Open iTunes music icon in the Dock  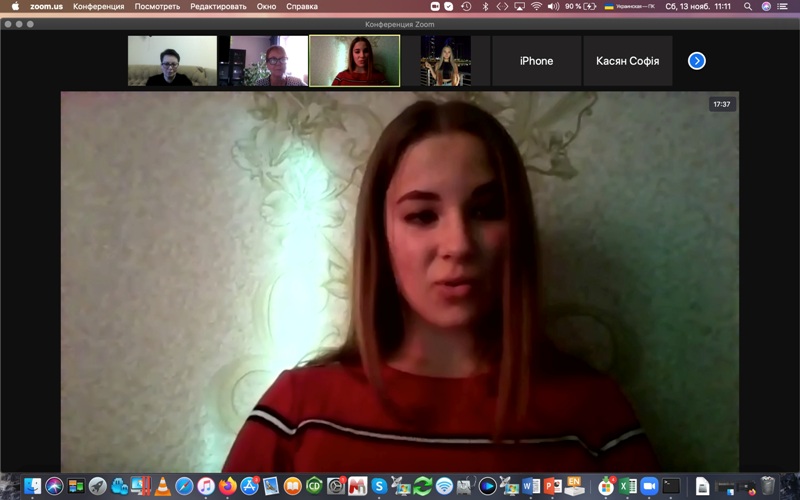tap(206, 486)
